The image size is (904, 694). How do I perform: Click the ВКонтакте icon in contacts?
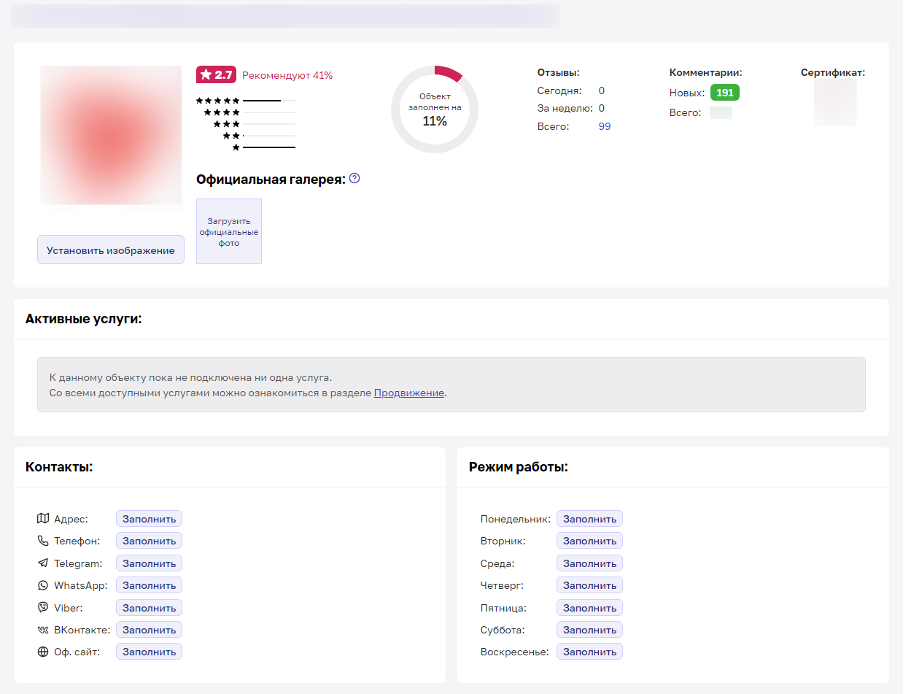pyautogui.click(x=43, y=630)
